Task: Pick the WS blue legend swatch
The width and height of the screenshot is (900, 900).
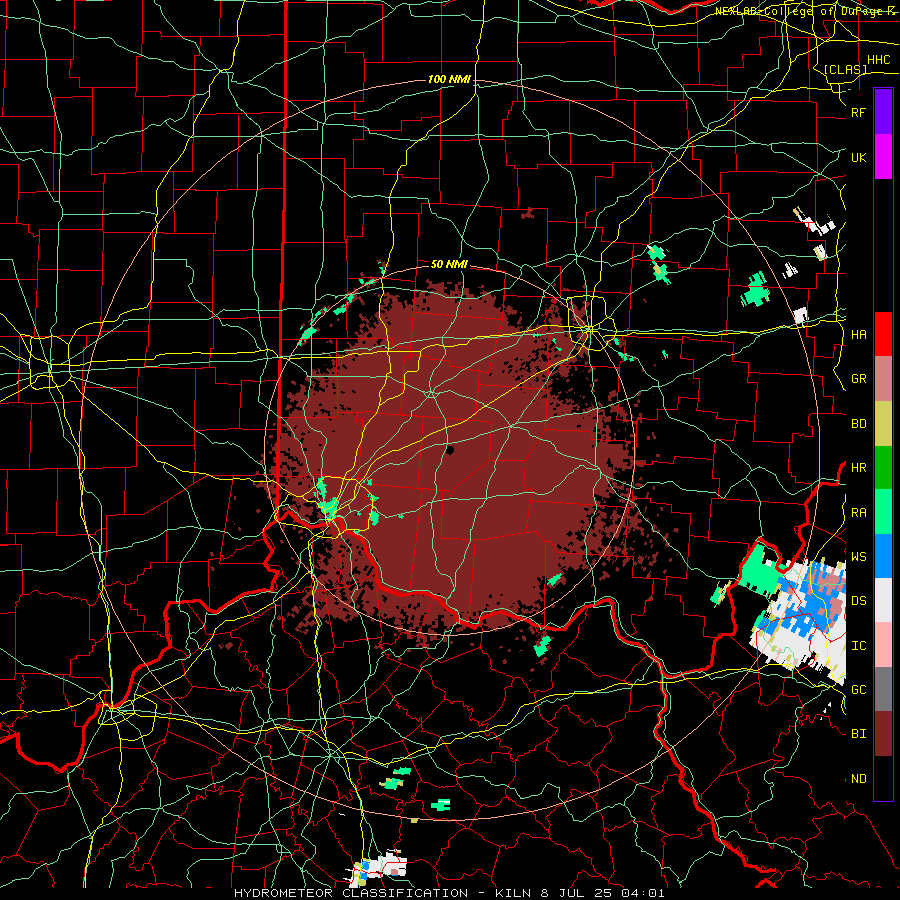Action: 883,556
